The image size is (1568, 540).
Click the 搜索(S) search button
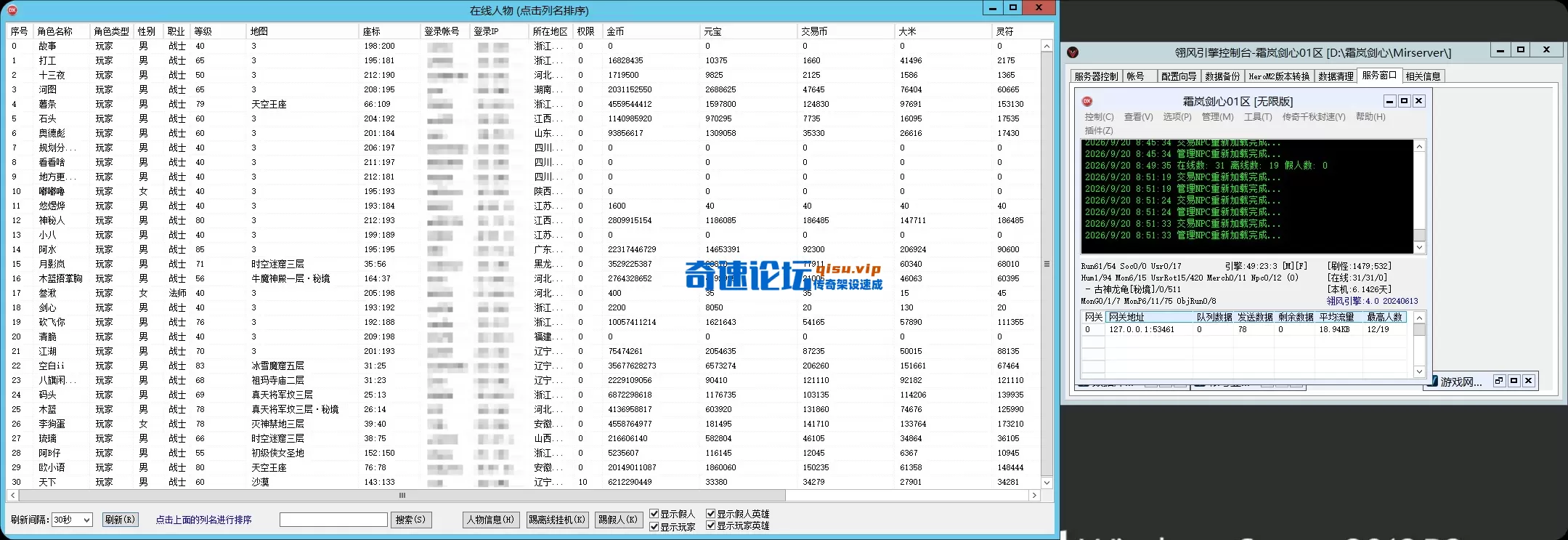pyautogui.click(x=411, y=520)
